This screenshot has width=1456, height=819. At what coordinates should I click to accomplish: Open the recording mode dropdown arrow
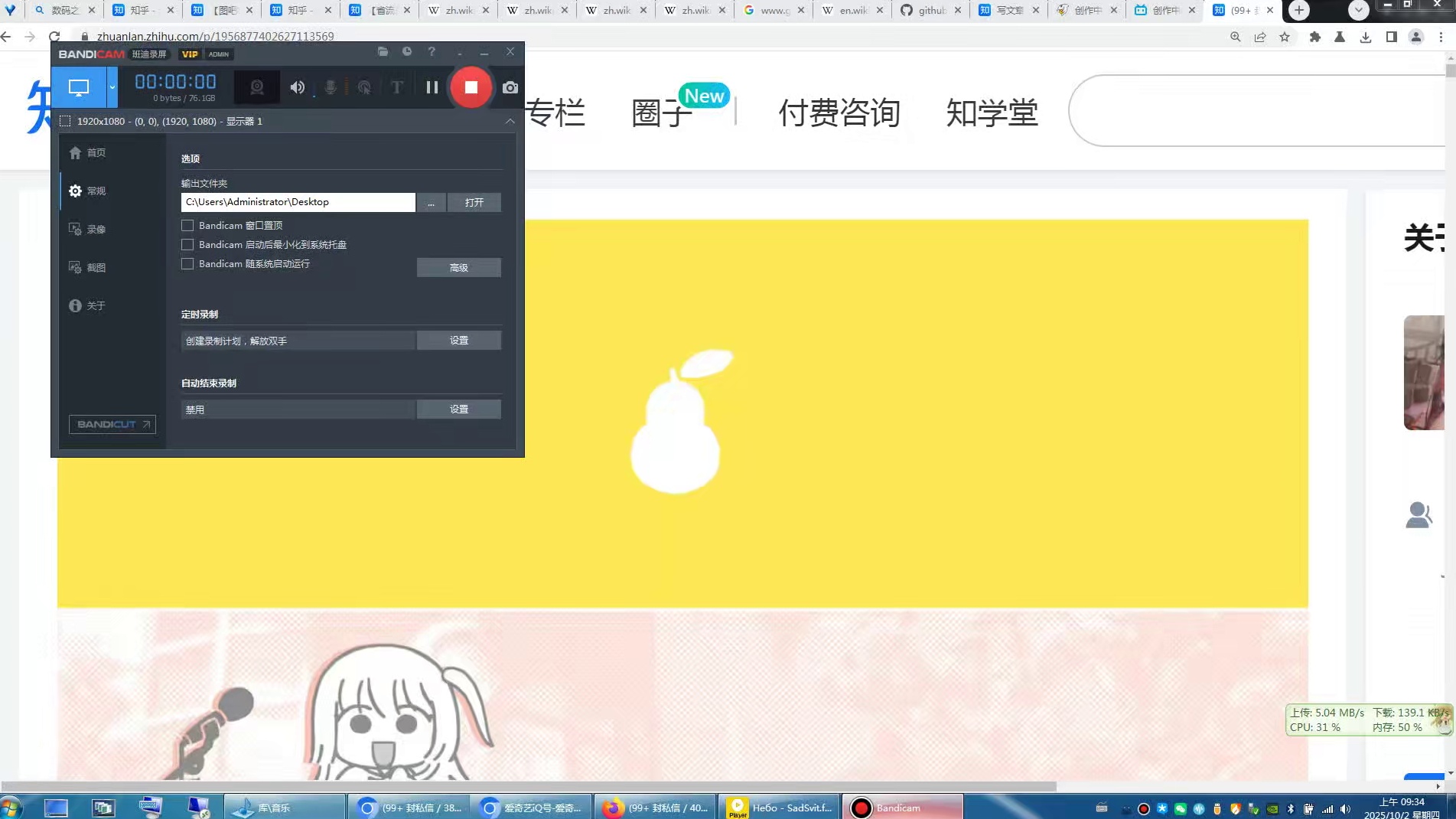(x=112, y=86)
